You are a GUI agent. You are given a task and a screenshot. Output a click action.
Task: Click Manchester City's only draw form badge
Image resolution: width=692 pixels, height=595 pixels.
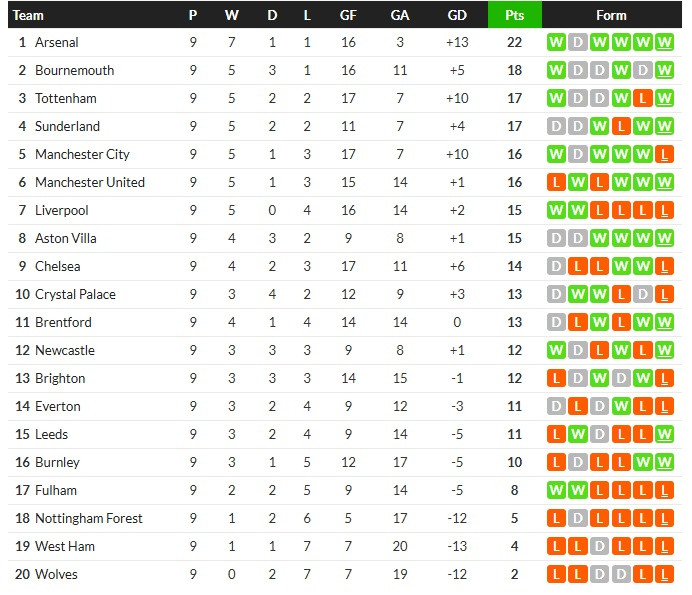(x=577, y=155)
